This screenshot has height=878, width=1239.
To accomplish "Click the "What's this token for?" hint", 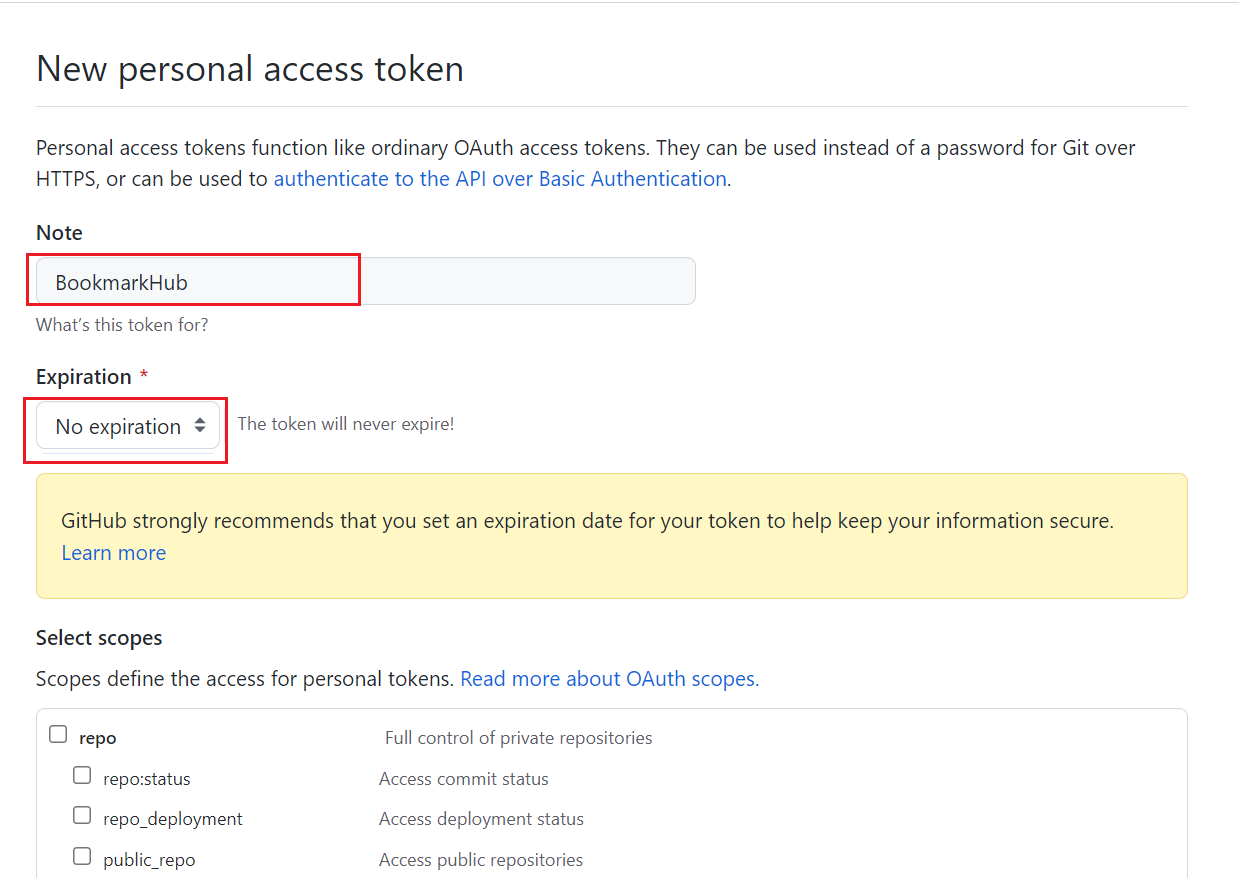I will coord(122,325).
